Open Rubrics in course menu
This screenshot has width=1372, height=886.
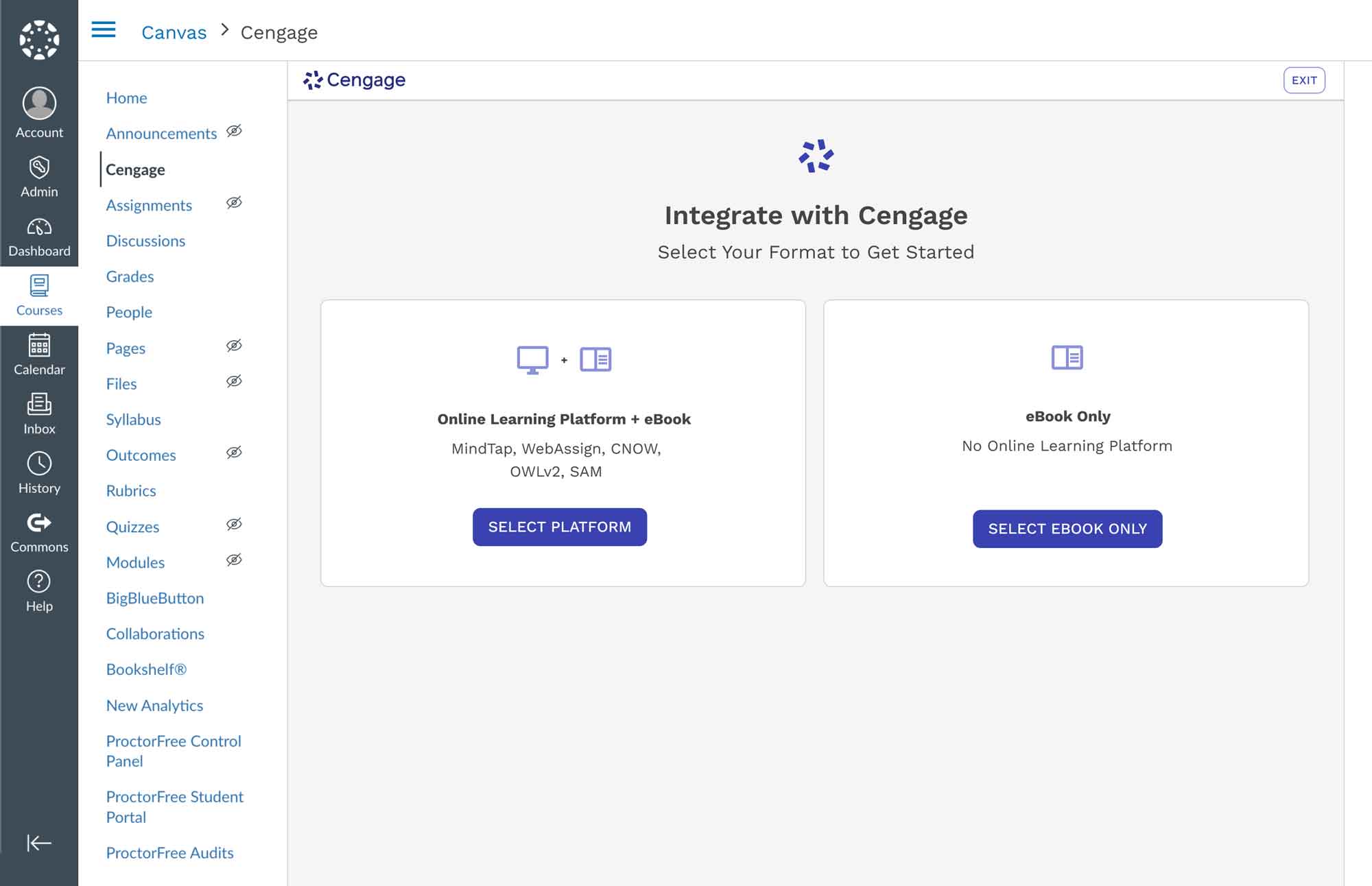[x=131, y=491]
